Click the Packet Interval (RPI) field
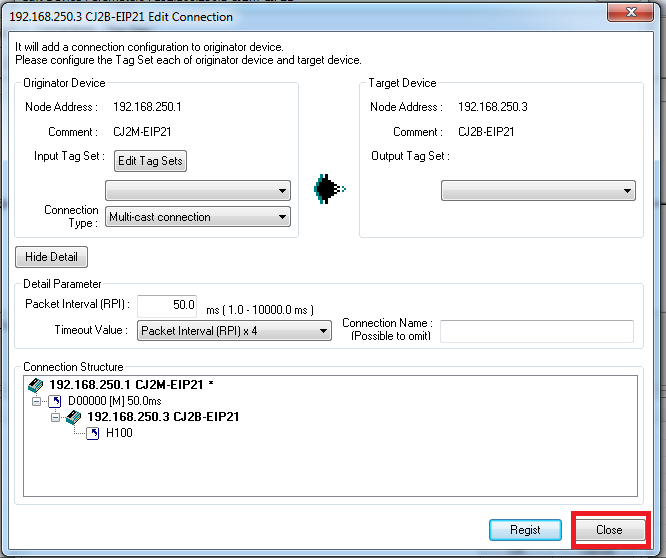The width and height of the screenshot is (666, 558). 167,306
